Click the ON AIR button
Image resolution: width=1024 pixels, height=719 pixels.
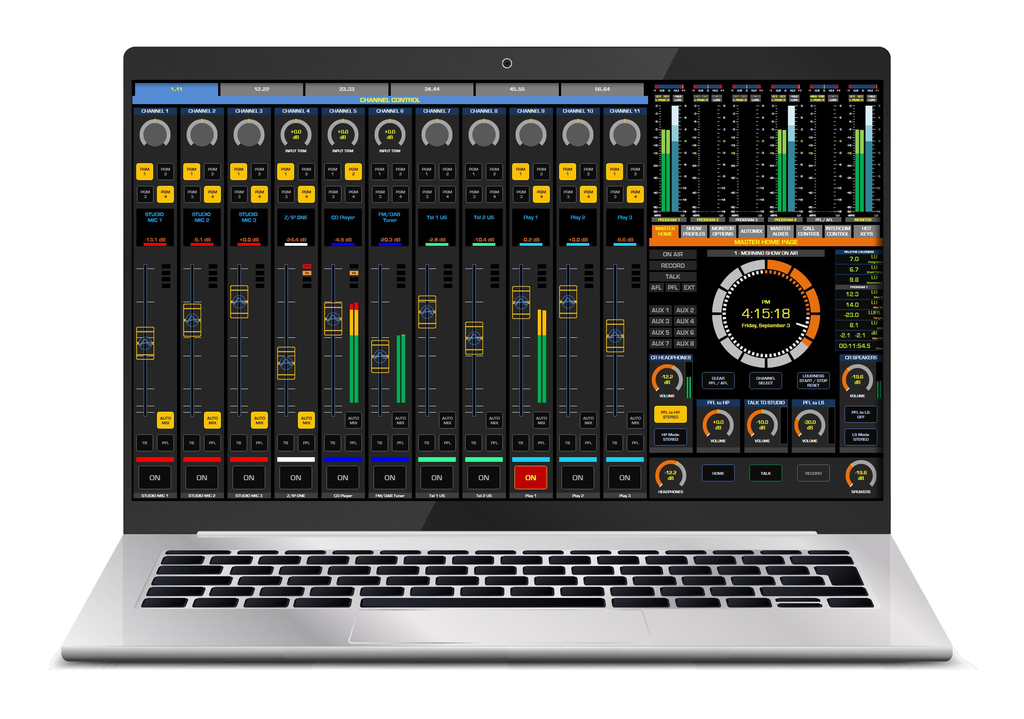[673, 254]
